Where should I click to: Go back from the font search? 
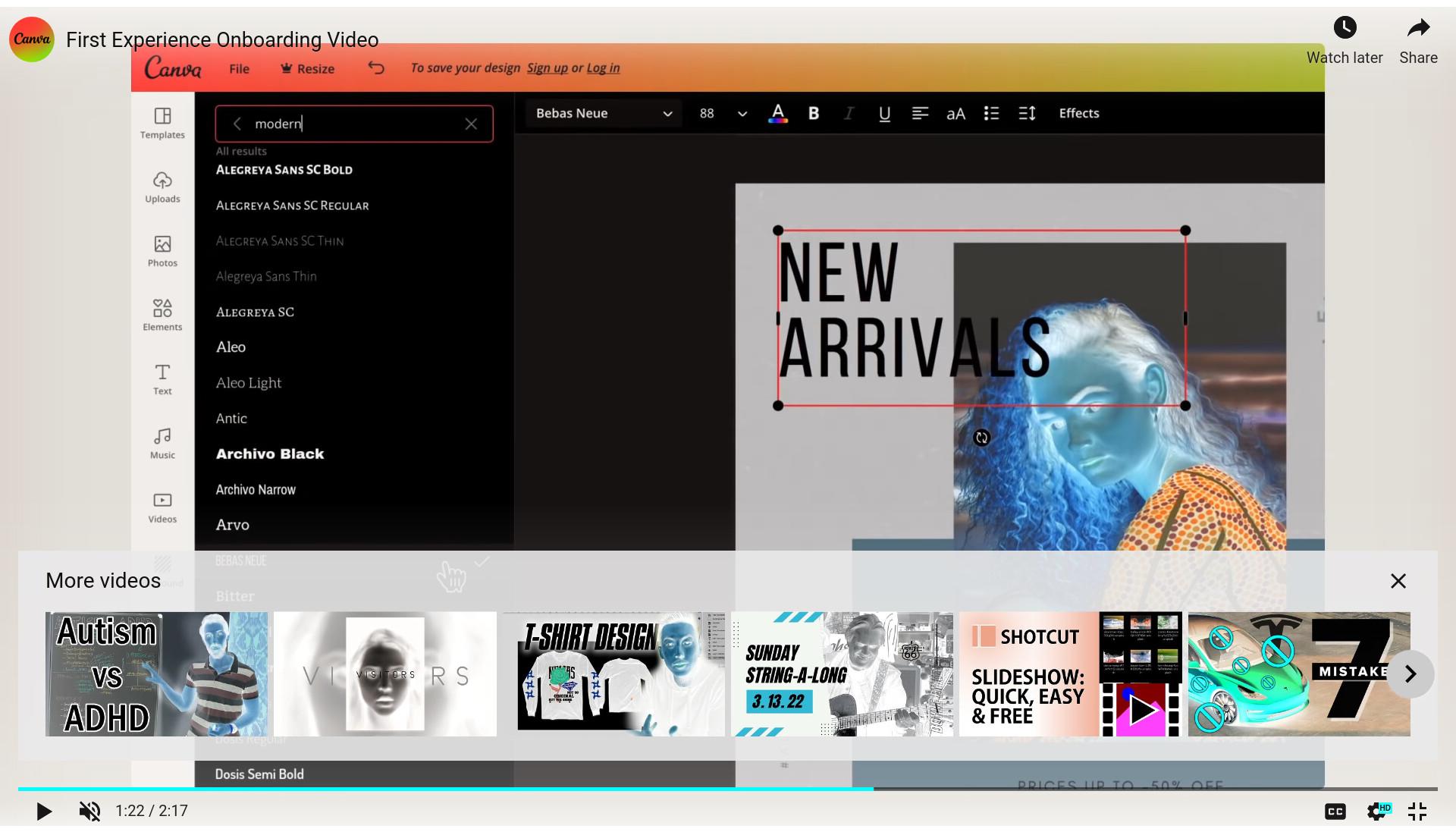[237, 124]
